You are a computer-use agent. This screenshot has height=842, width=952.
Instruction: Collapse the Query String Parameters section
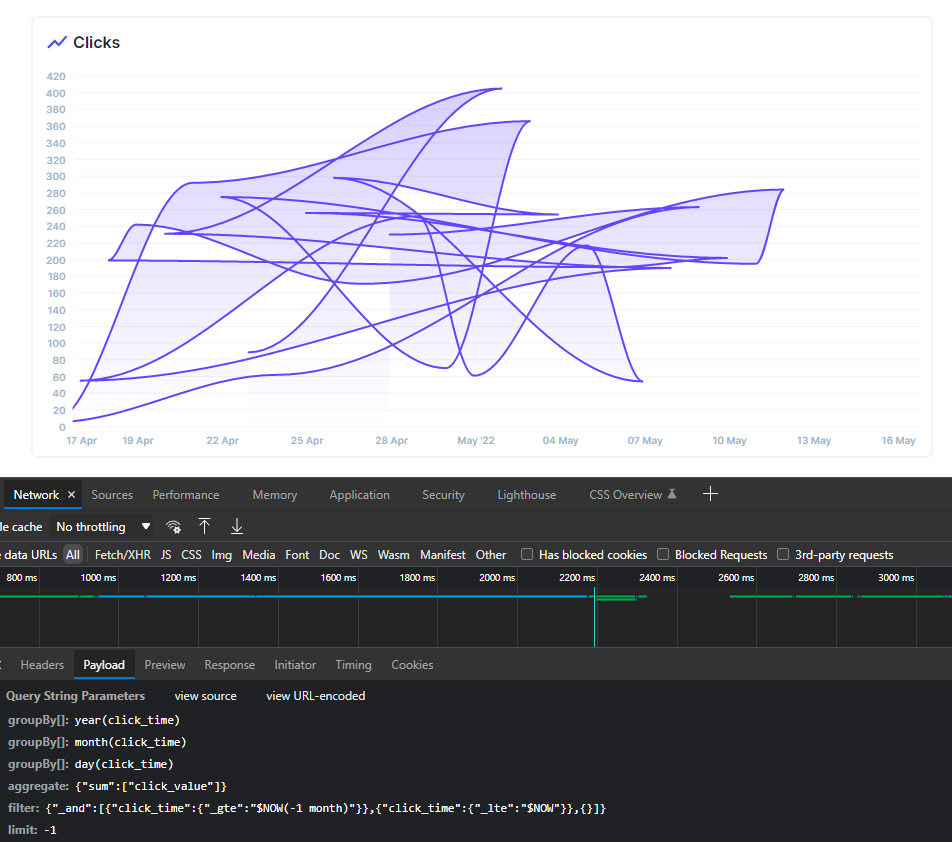[75, 696]
